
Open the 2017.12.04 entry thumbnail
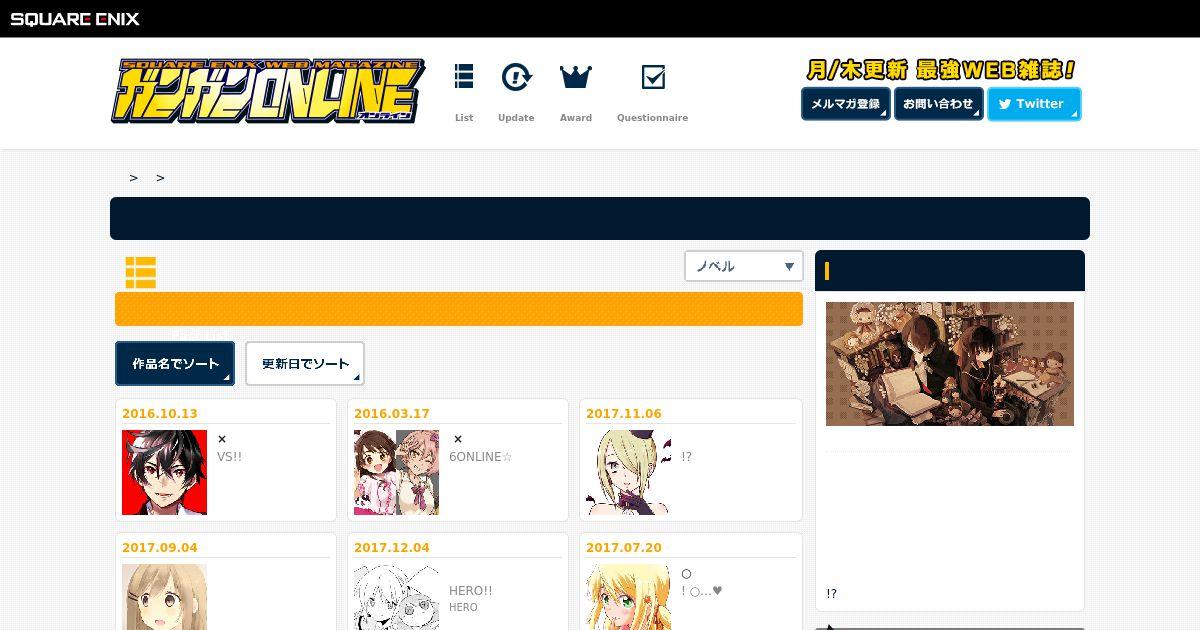tap(396, 597)
